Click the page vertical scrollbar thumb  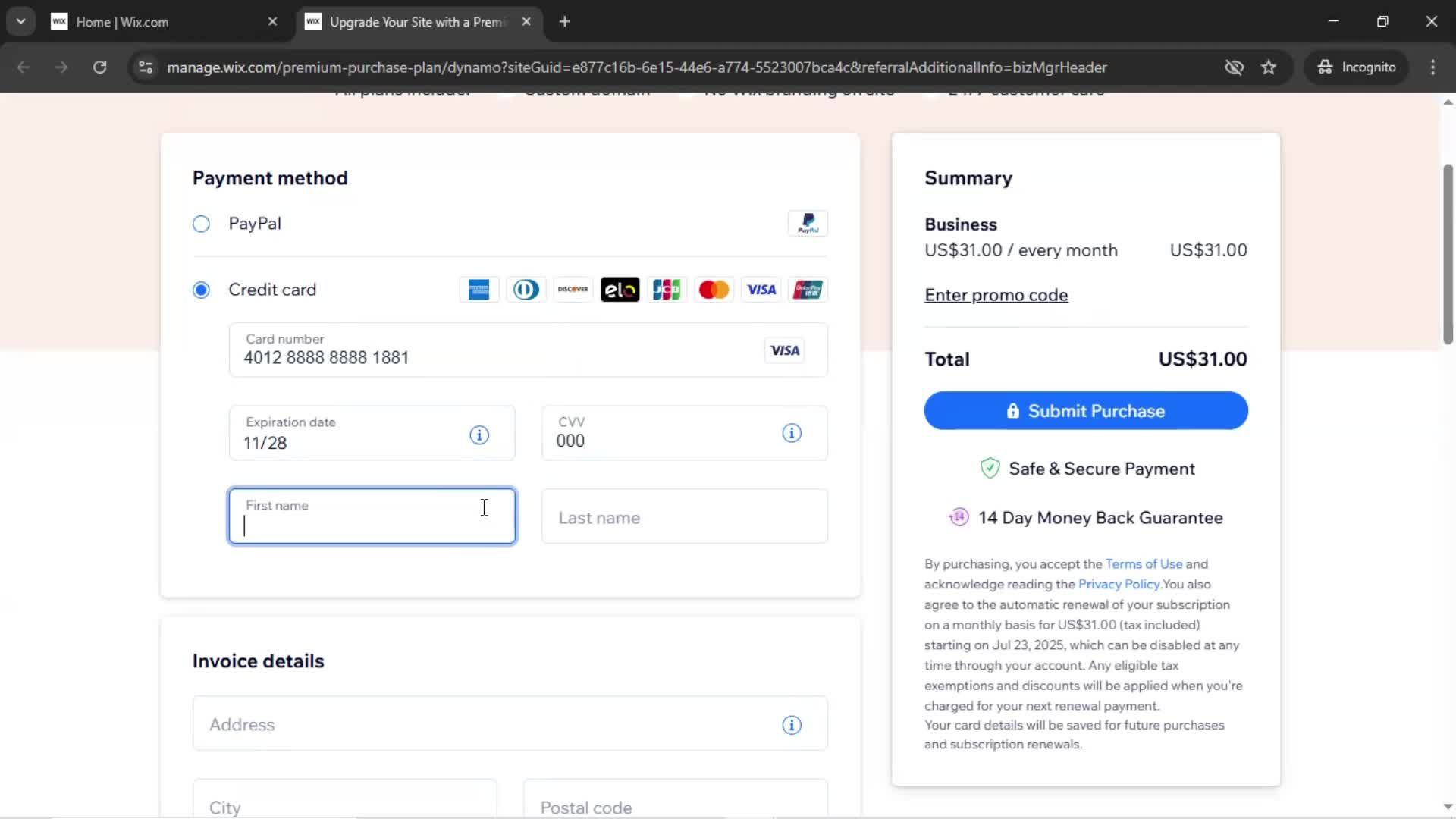coord(1448,254)
